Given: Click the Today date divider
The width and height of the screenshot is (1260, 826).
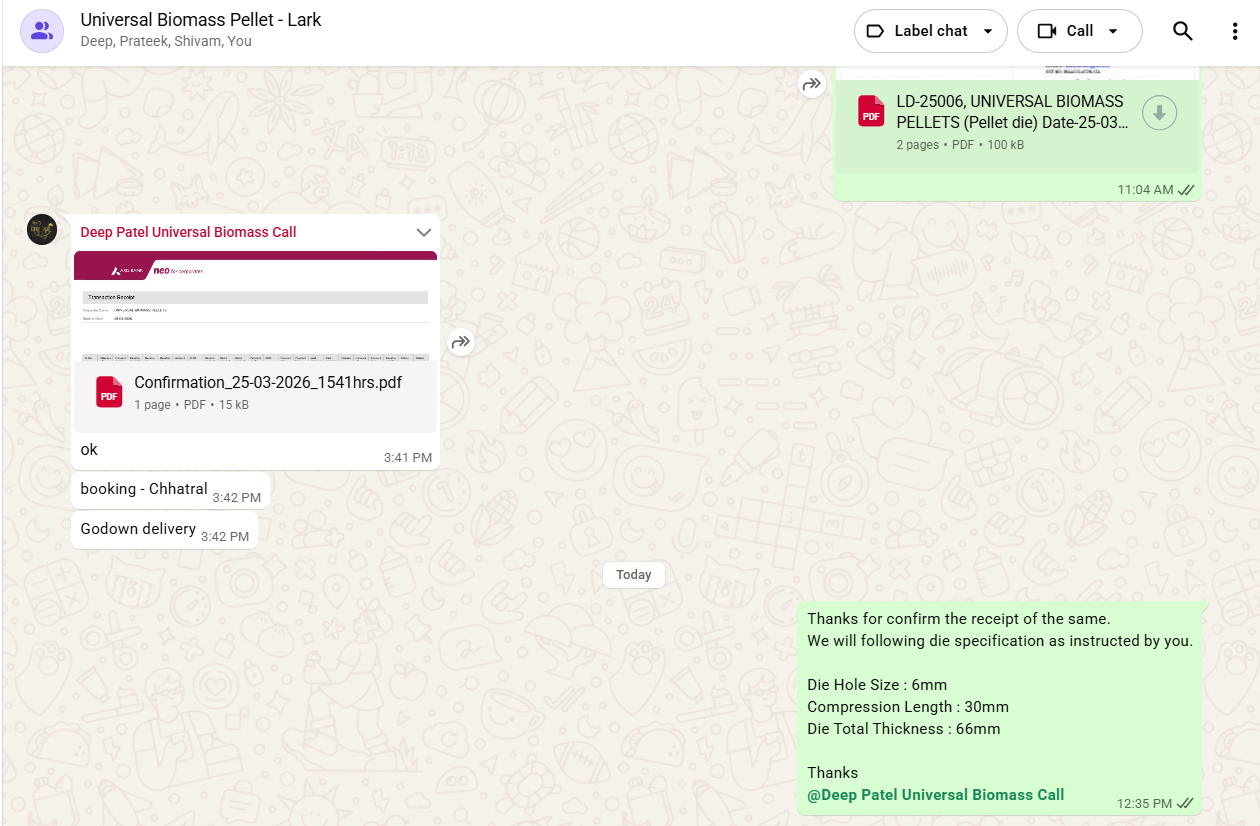Looking at the screenshot, I should 633,575.
